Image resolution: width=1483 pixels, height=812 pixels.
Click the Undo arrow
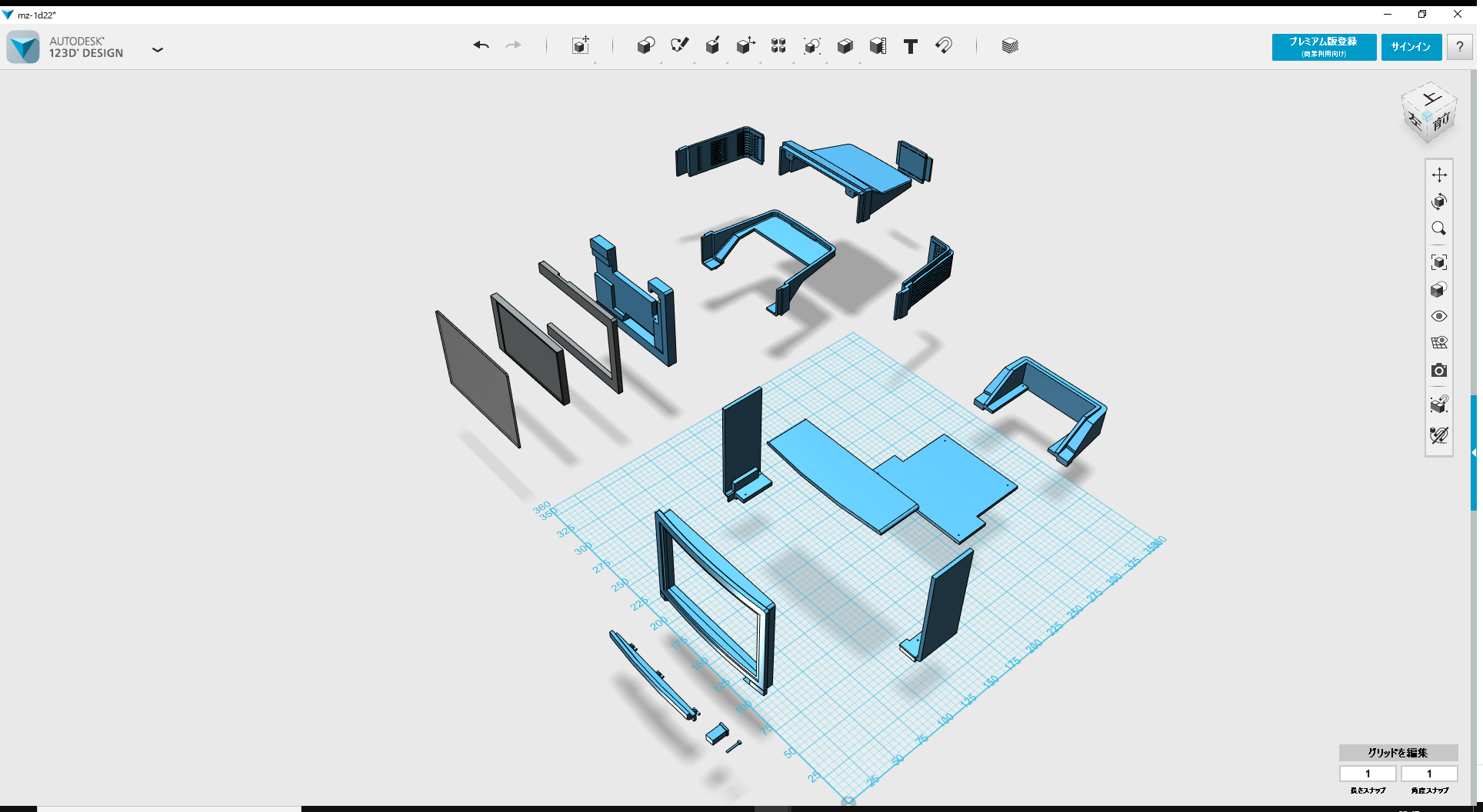pos(482,45)
